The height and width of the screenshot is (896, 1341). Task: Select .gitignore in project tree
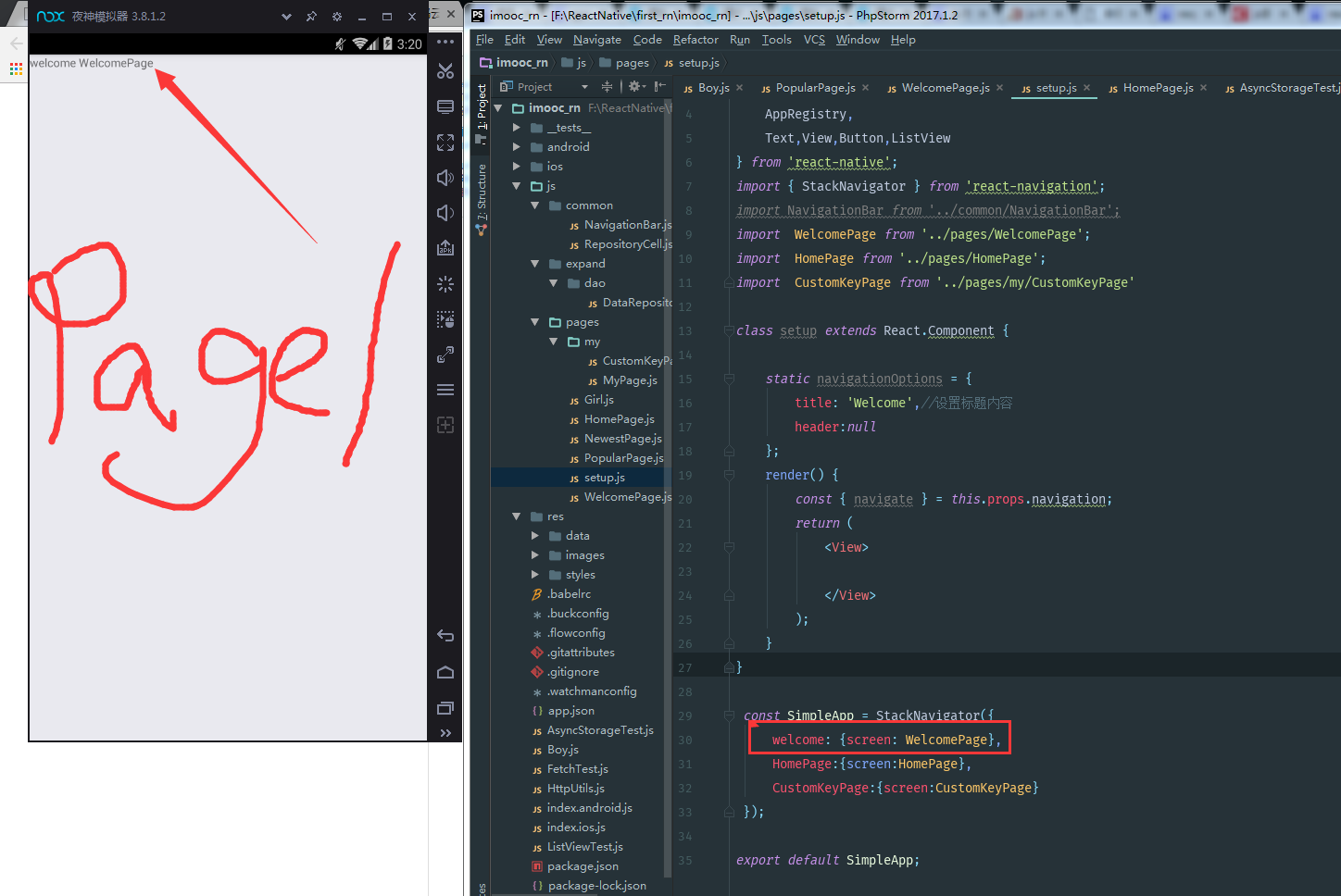[x=565, y=672]
